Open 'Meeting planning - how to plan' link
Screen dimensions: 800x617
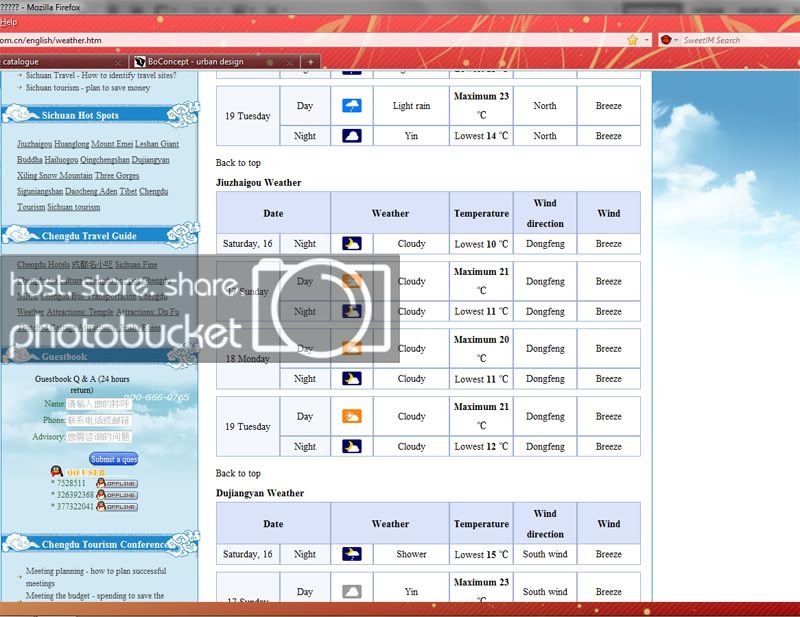click(96, 577)
